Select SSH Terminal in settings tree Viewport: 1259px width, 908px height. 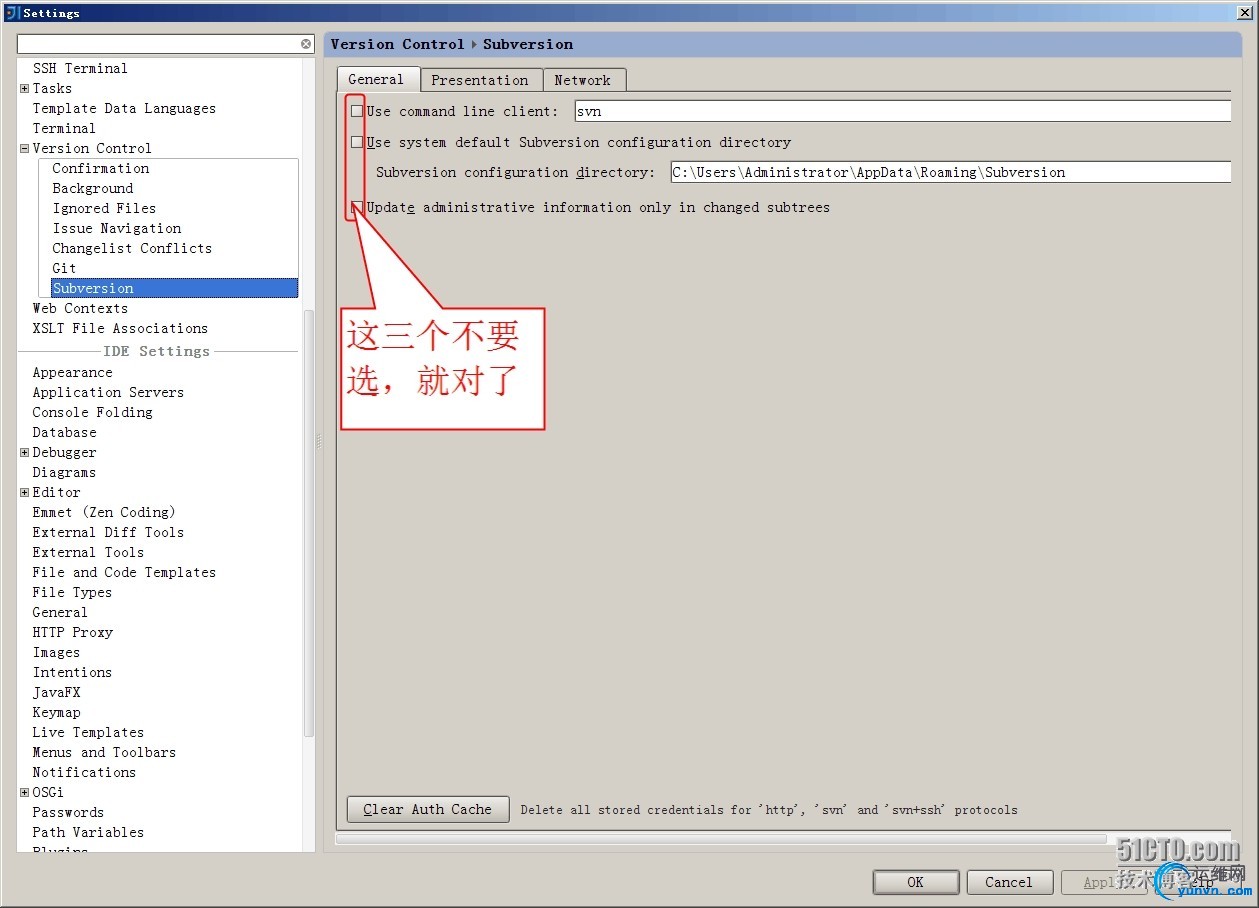click(80, 68)
